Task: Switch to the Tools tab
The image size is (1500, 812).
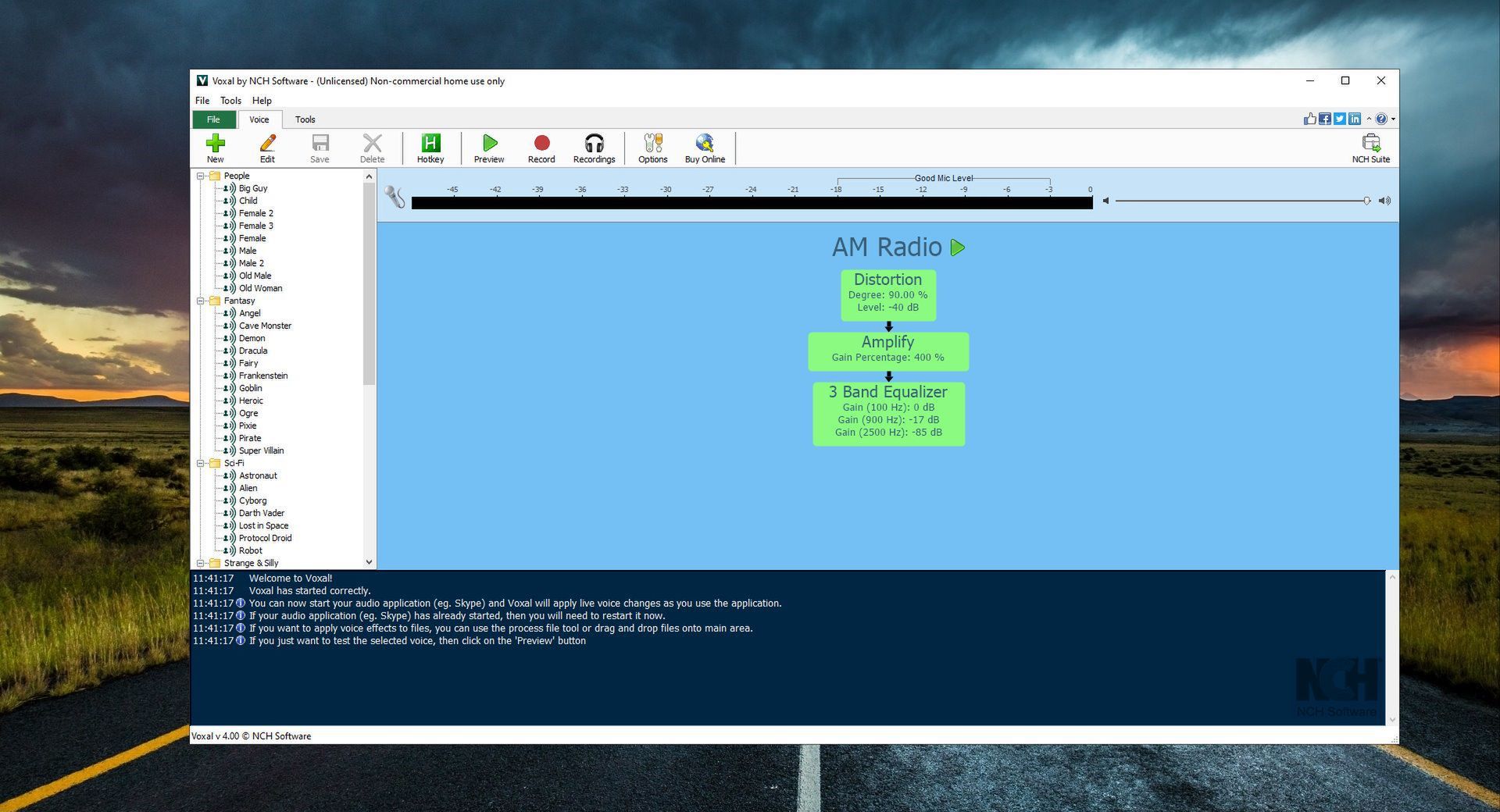Action: click(x=305, y=119)
